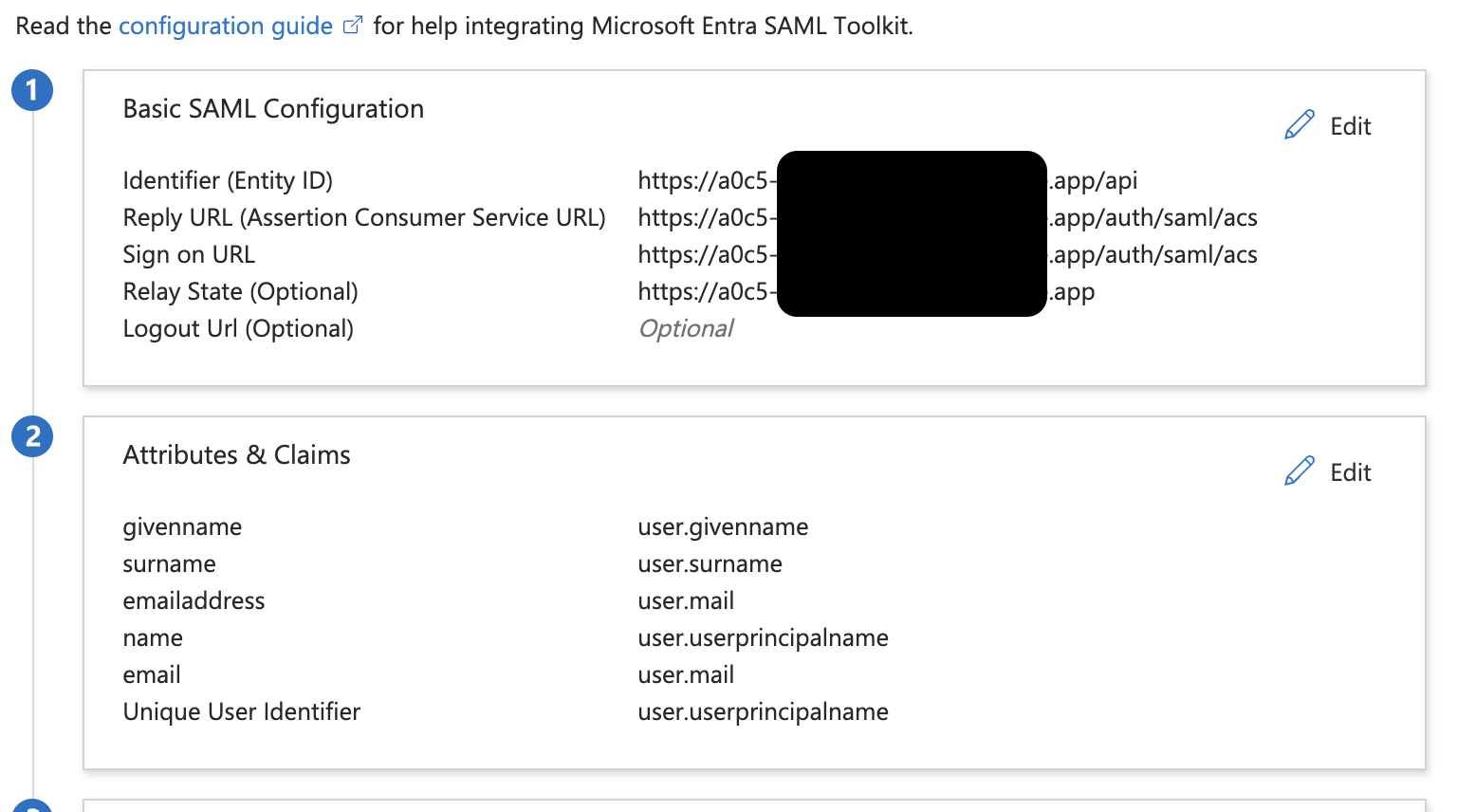Click Edit in the Basic SAML Configuration section
The image size is (1457, 812).
point(1350,125)
